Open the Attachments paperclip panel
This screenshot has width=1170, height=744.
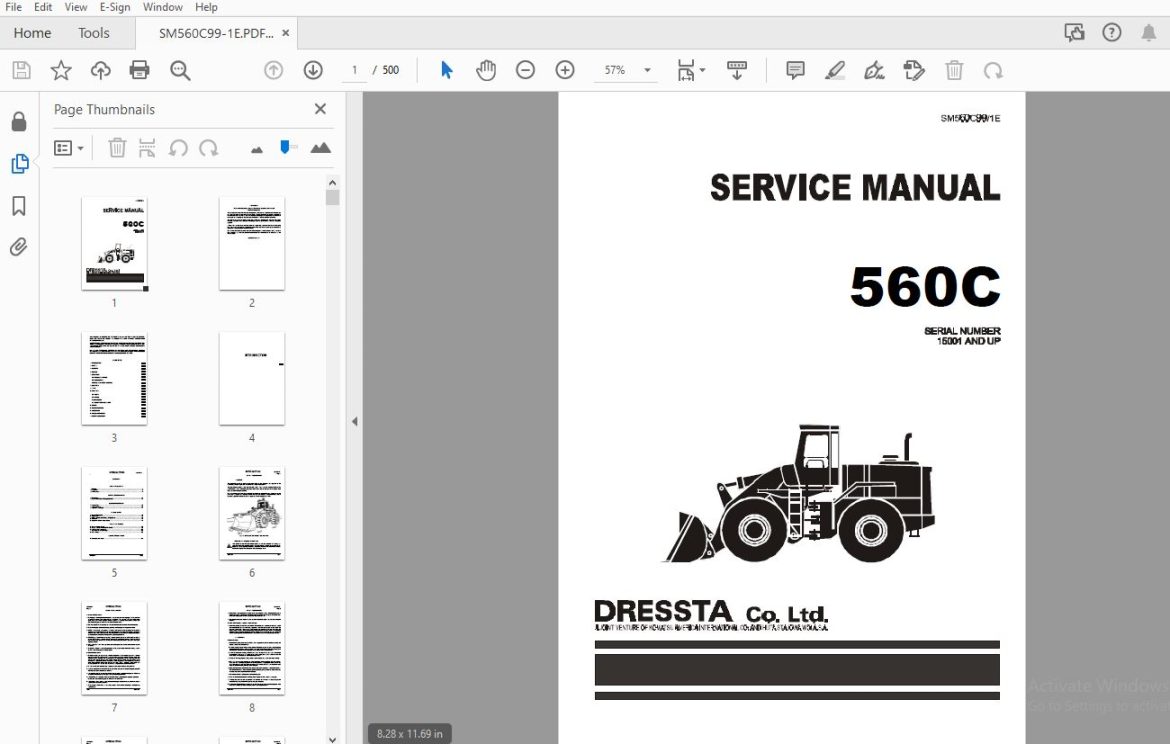tap(19, 247)
